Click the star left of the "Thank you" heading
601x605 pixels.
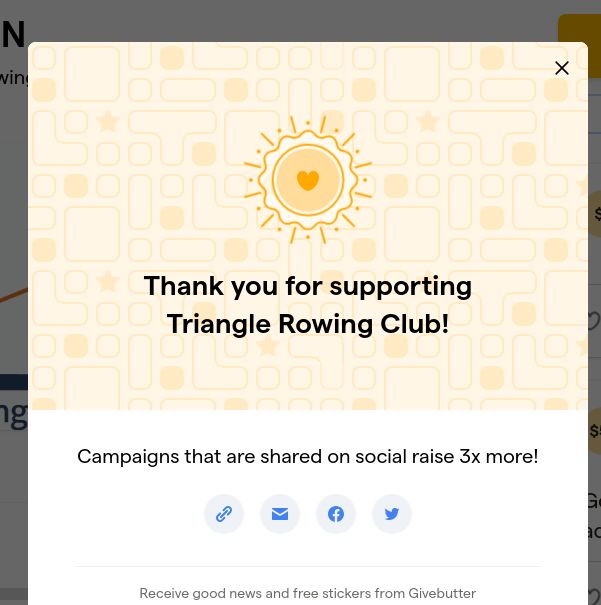(x=108, y=281)
